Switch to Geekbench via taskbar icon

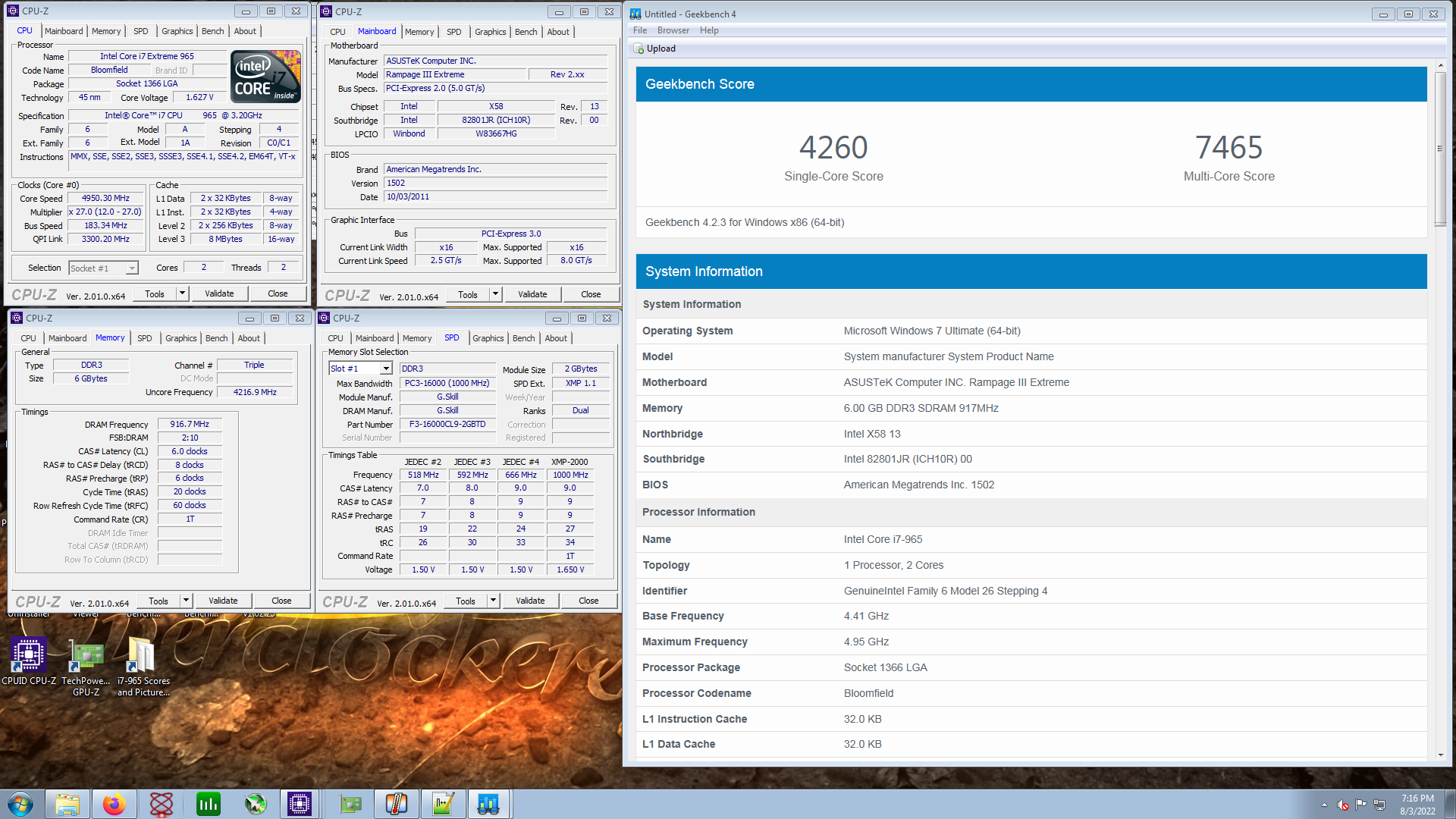(488, 804)
